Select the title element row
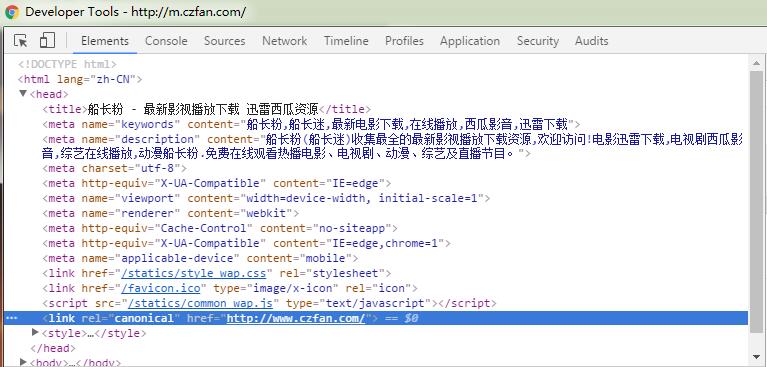This screenshot has height=367, width=767. click(x=206, y=109)
